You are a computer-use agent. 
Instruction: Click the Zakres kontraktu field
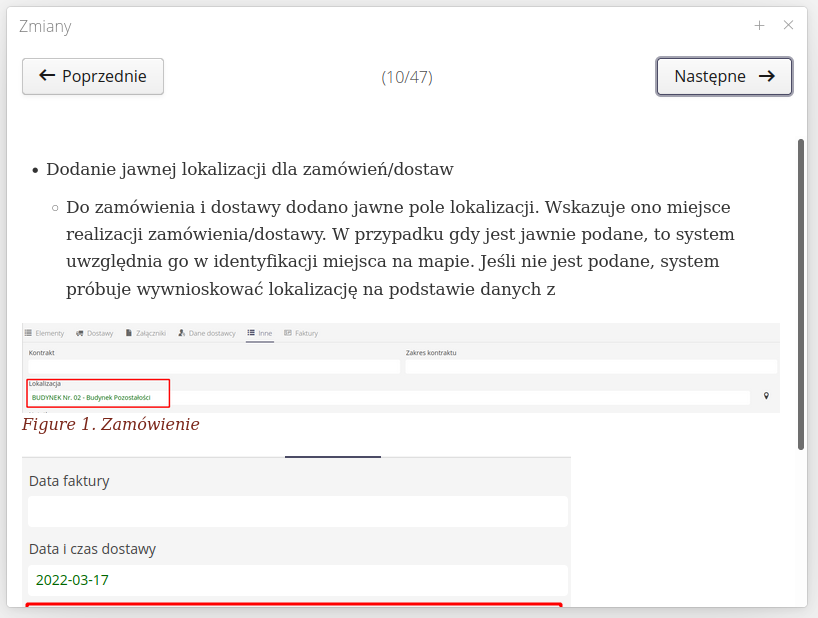pos(590,367)
